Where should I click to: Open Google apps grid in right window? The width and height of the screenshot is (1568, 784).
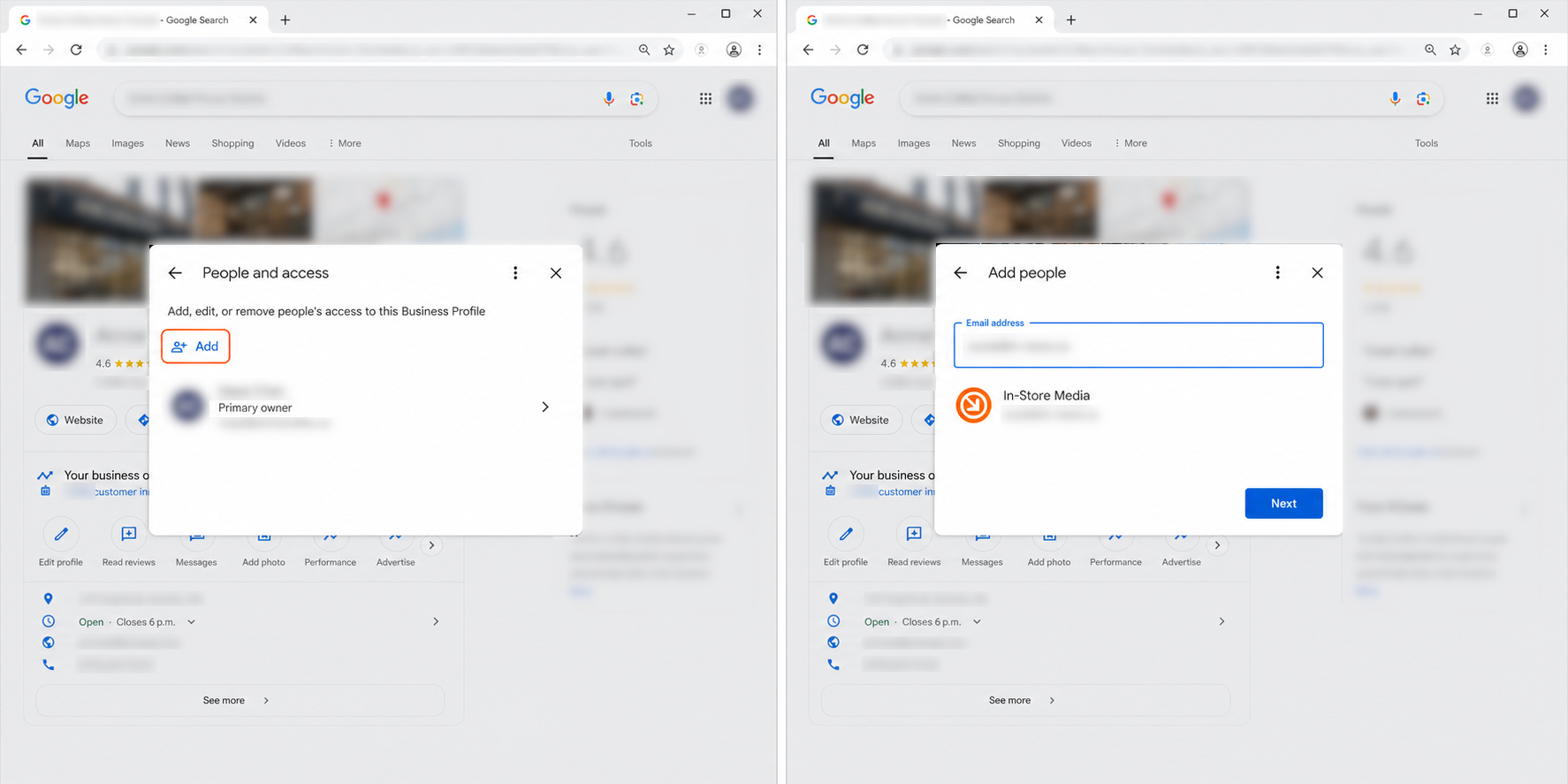(1492, 99)
